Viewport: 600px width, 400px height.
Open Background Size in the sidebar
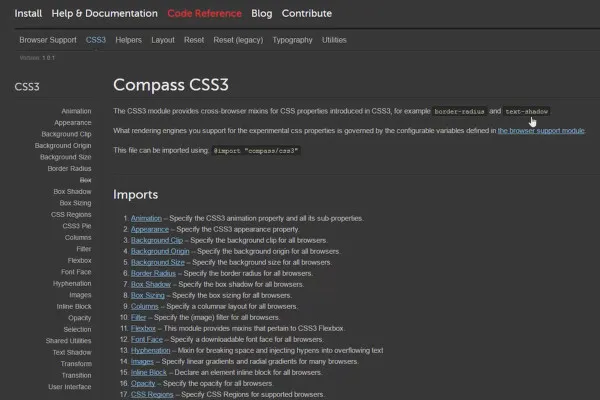(x=65, y=157)
